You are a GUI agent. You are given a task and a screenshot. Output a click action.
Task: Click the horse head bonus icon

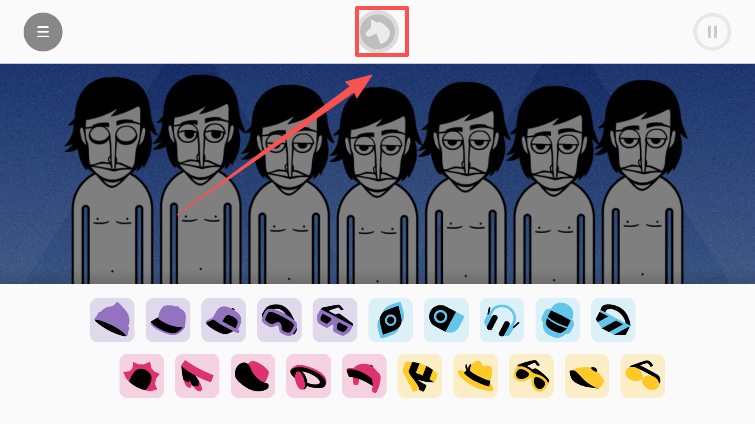click(378, 32)
